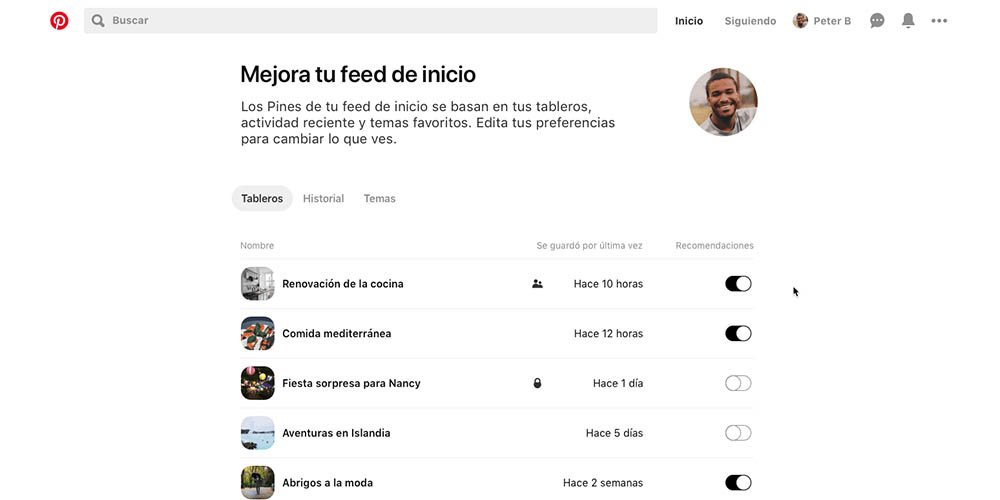This screenshot has height=500, width=1000.
Task: Click the Se guardó por última vez header
Action: tap(589, 246)
